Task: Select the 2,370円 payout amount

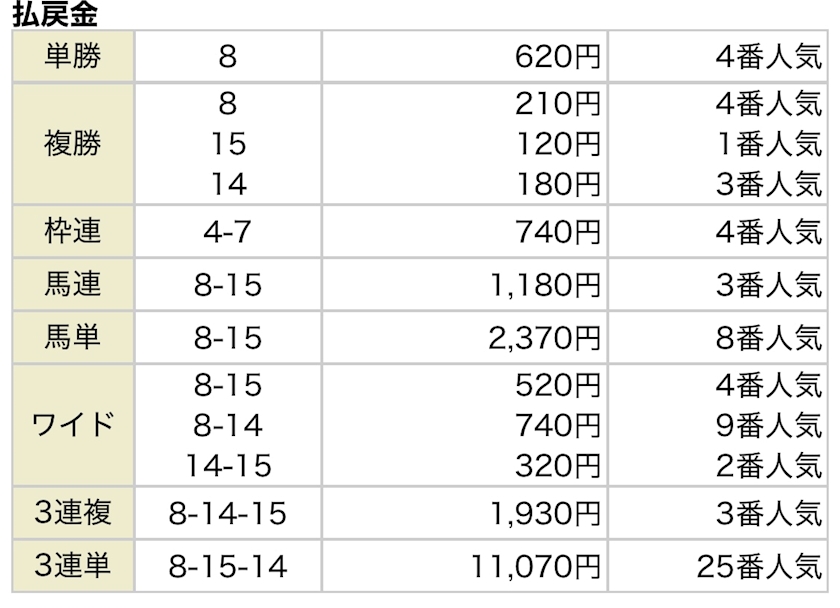Action: (x=545, y=338)
